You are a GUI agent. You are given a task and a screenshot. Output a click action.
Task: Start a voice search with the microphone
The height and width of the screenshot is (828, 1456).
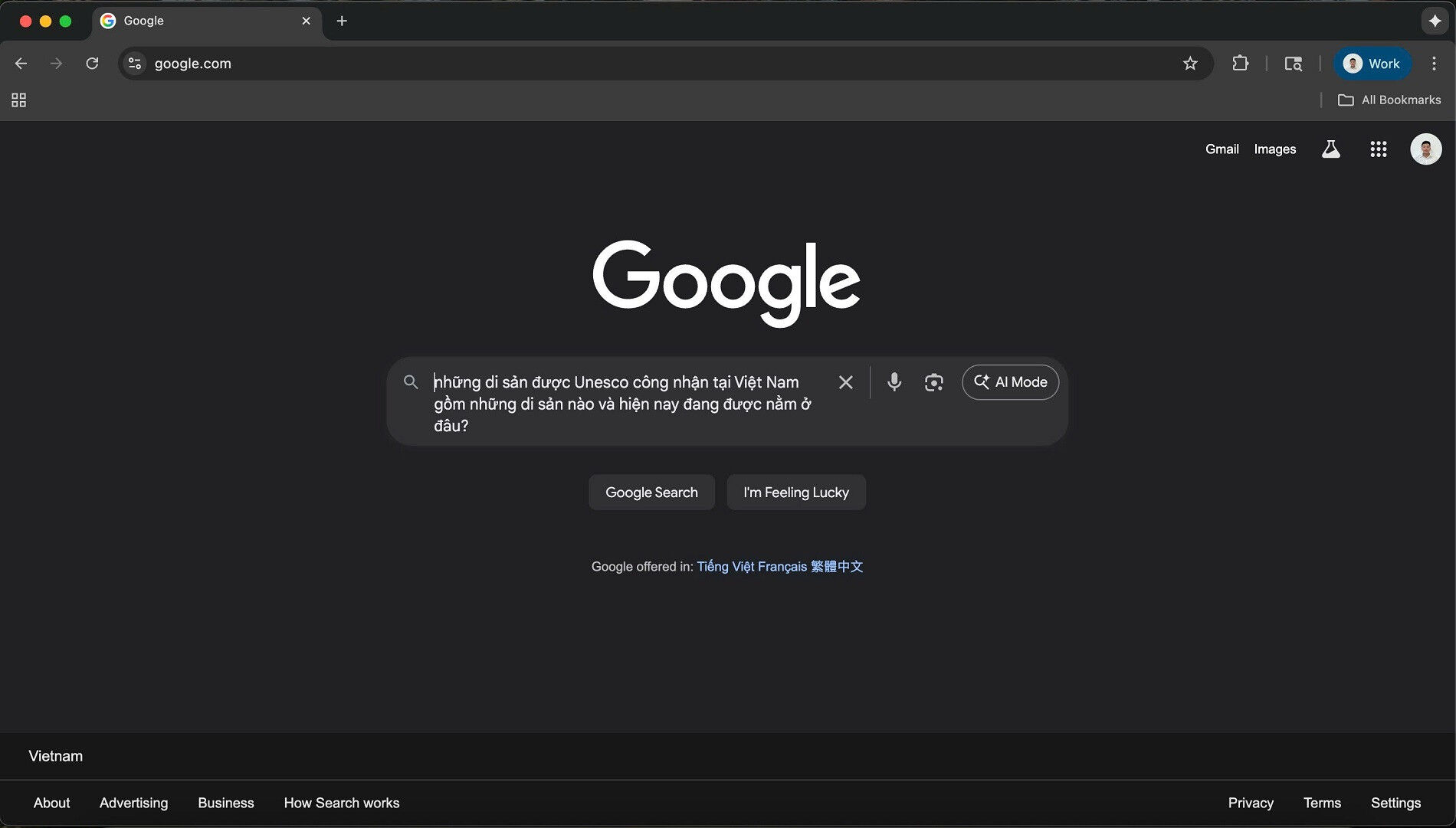point(894,381)
